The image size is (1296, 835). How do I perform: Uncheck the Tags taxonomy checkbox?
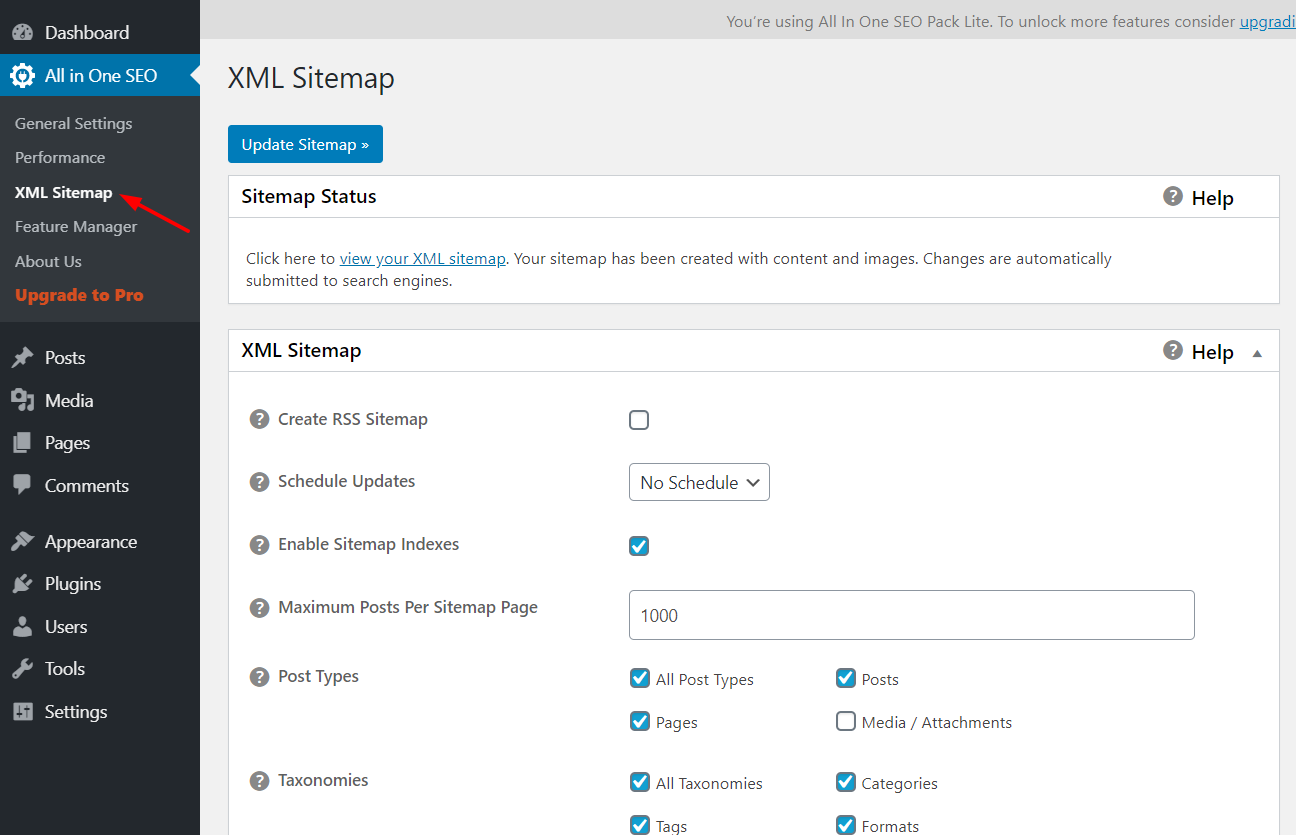tap(640, 825)
